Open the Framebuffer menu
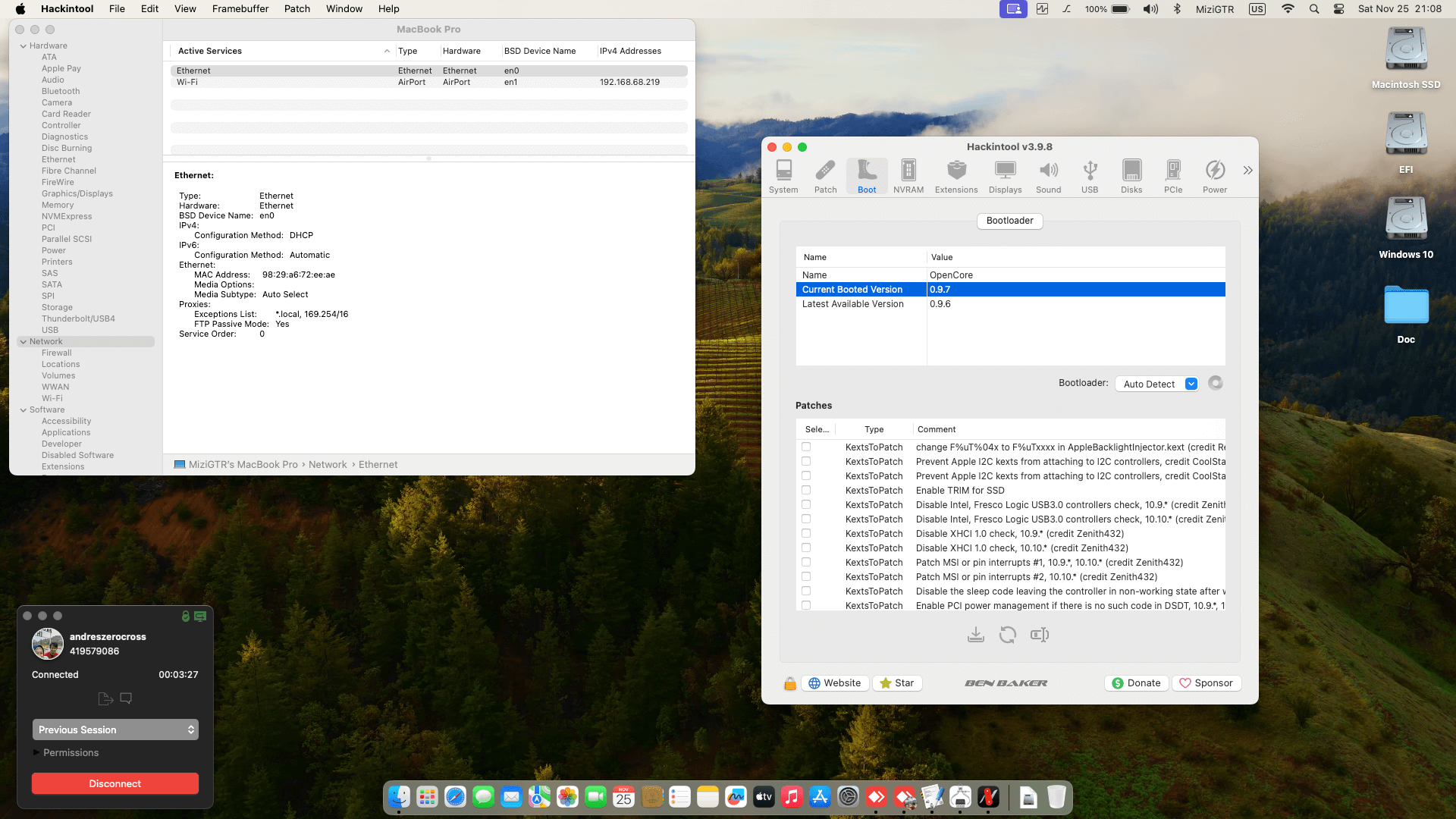Viewport: 1456px width, 819px height. [240, 9]
